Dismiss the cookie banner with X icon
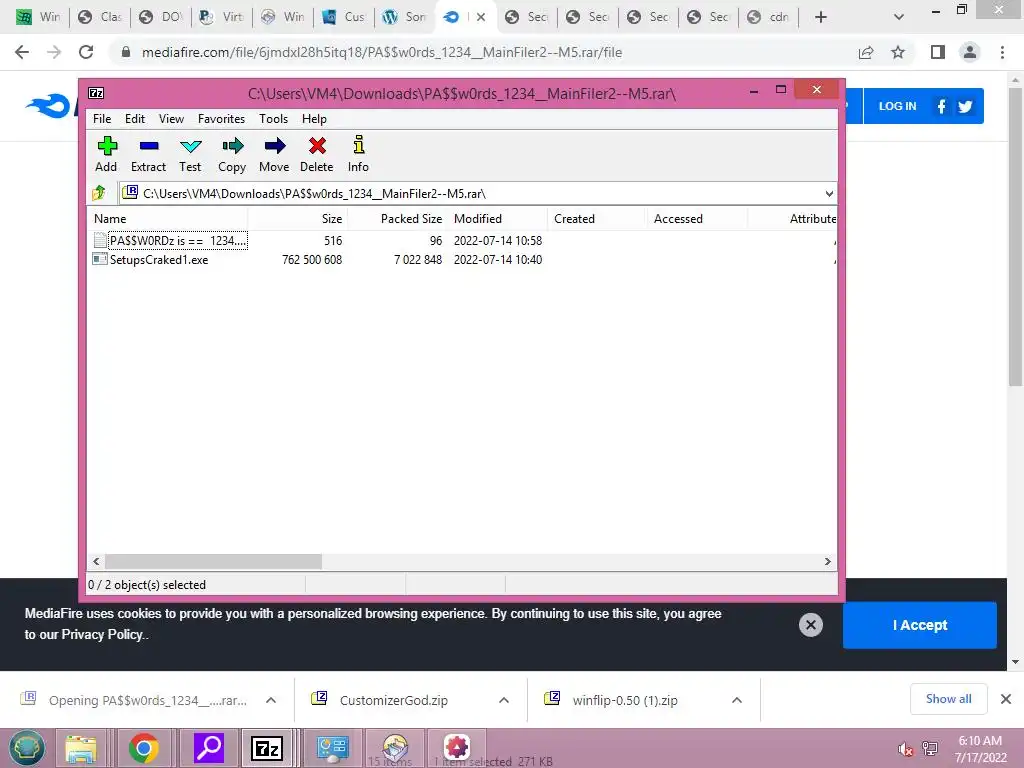Image resolution: width=1024 pixels, height=768 pixels. [810, 625]
